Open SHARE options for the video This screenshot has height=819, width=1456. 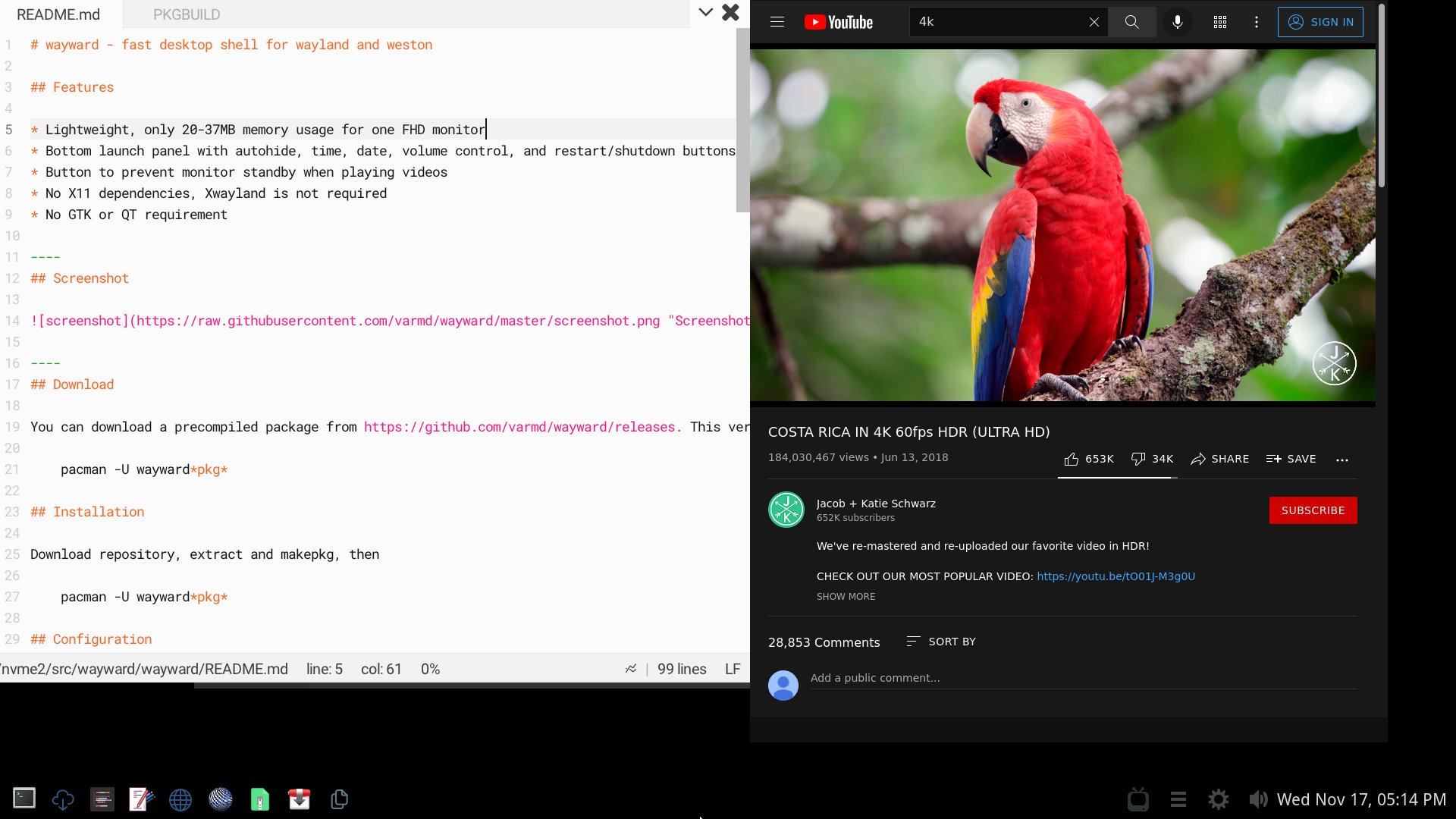(x=1219, y=459)
